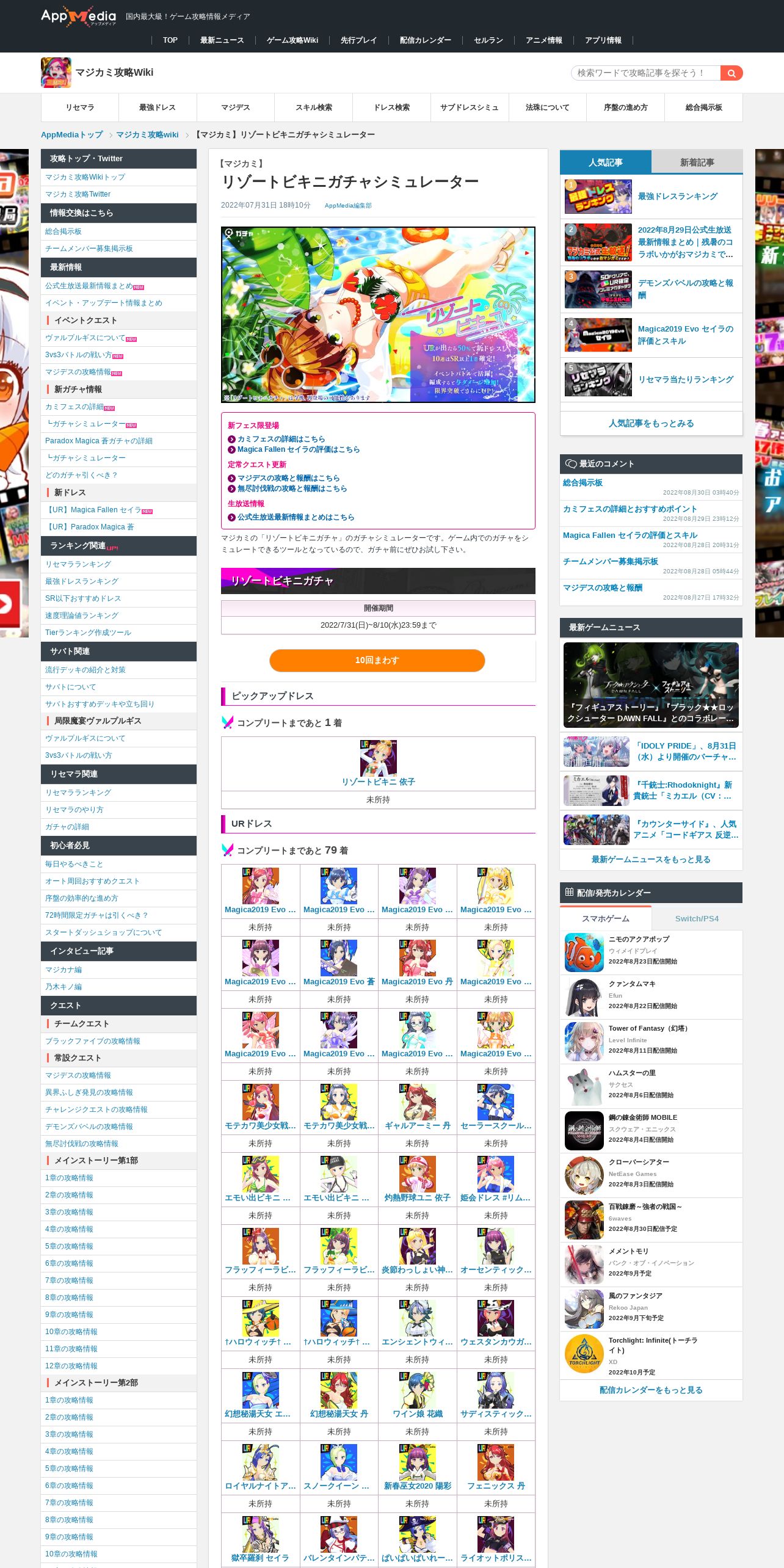Open メメントモリ app icon
The width and height of the screenshot is (784, 1568).
584,1265
